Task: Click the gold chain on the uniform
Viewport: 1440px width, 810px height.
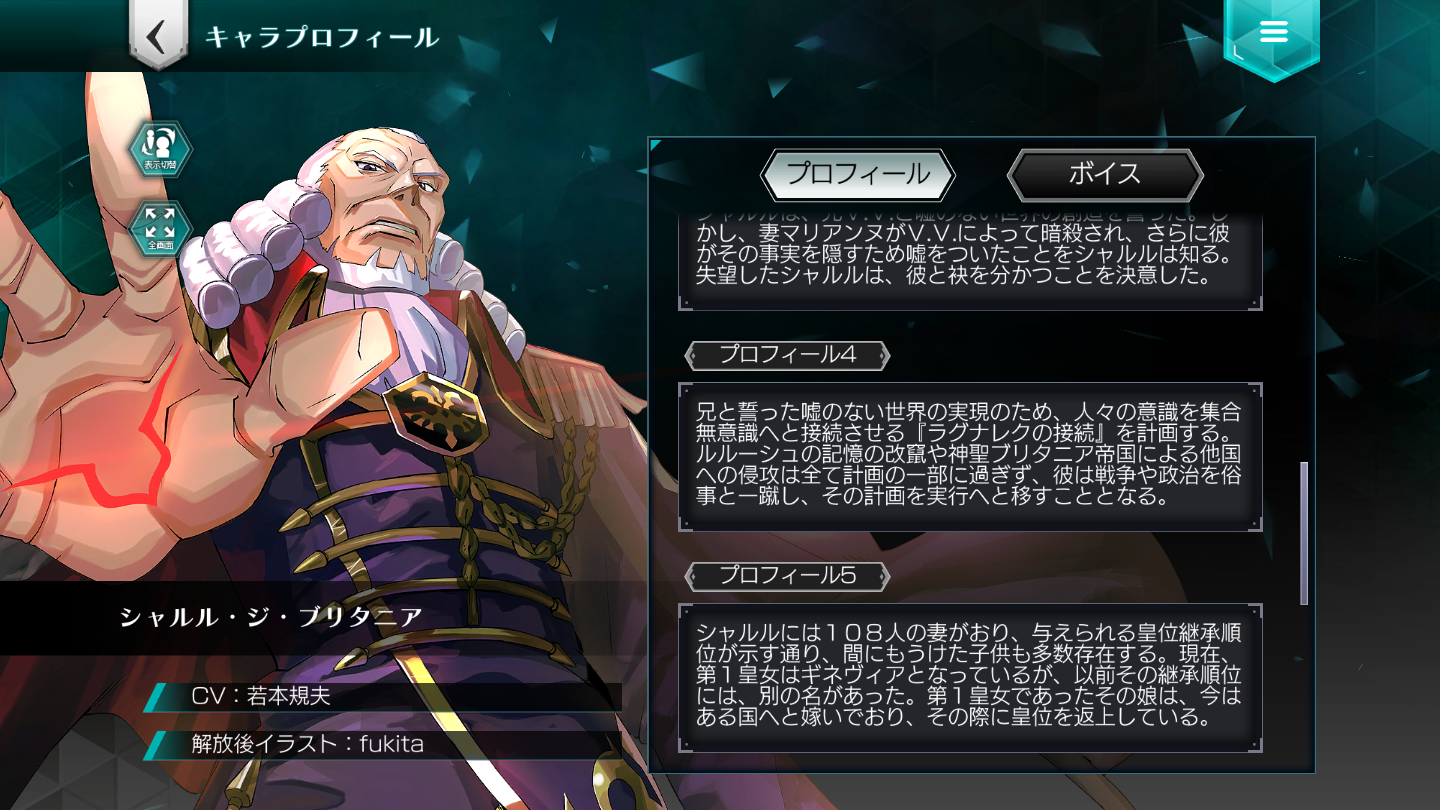Action: tap(541, 480)
